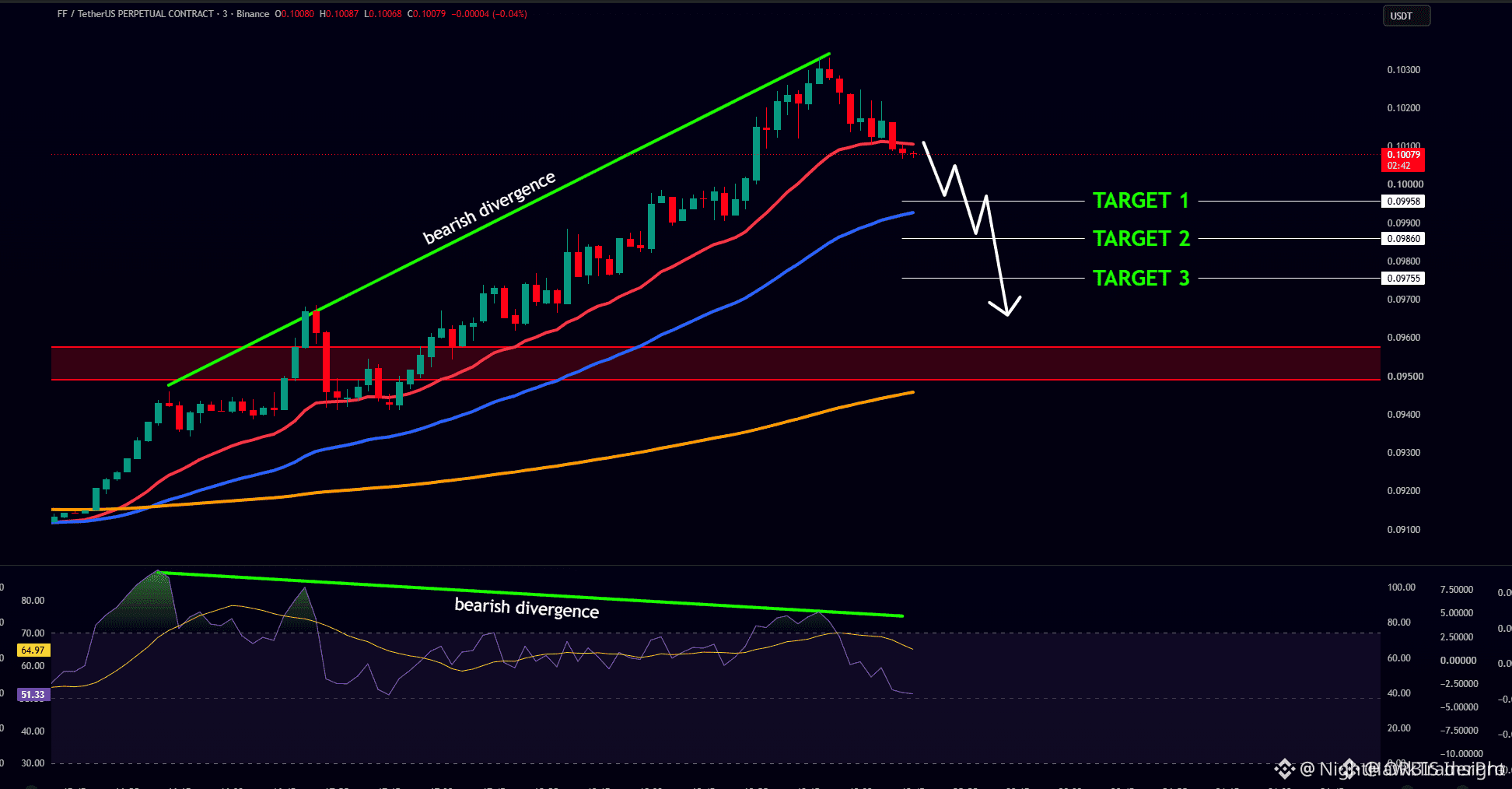Select the green trendline above price candles
1512x789 pixels.
click(499, 219)
